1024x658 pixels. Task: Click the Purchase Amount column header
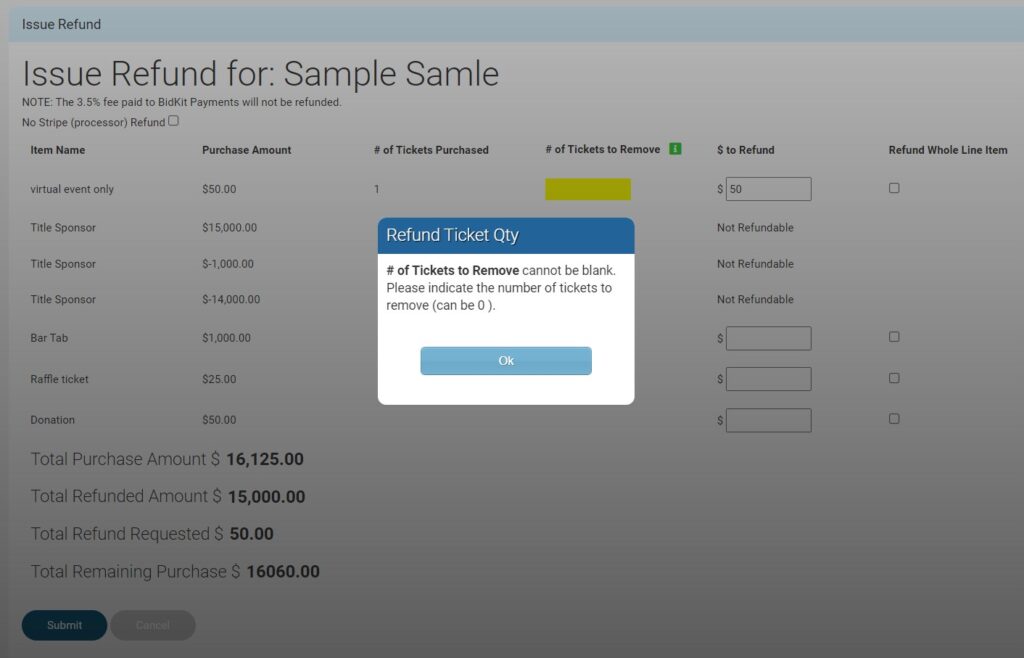(x=246, y=150)
